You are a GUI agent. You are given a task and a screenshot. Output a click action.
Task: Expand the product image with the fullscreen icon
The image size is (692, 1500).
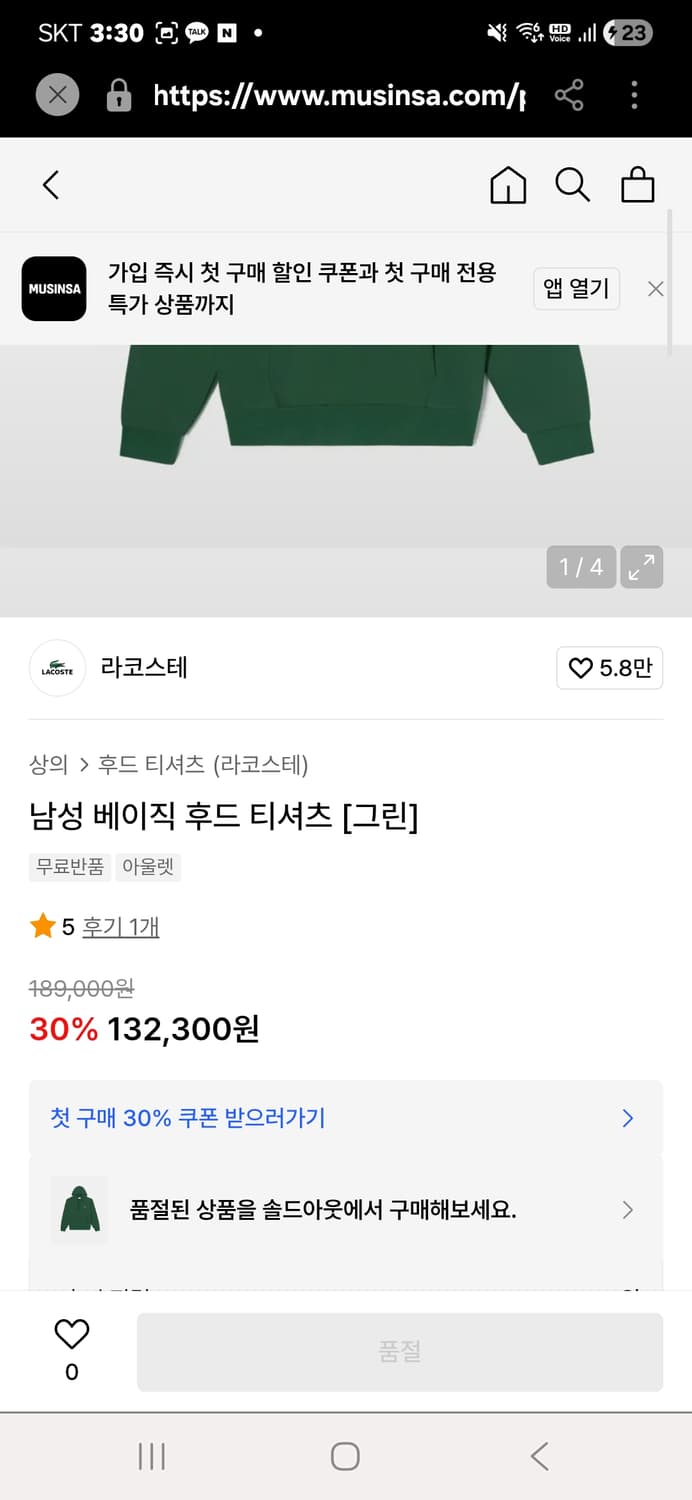(642, 567)
